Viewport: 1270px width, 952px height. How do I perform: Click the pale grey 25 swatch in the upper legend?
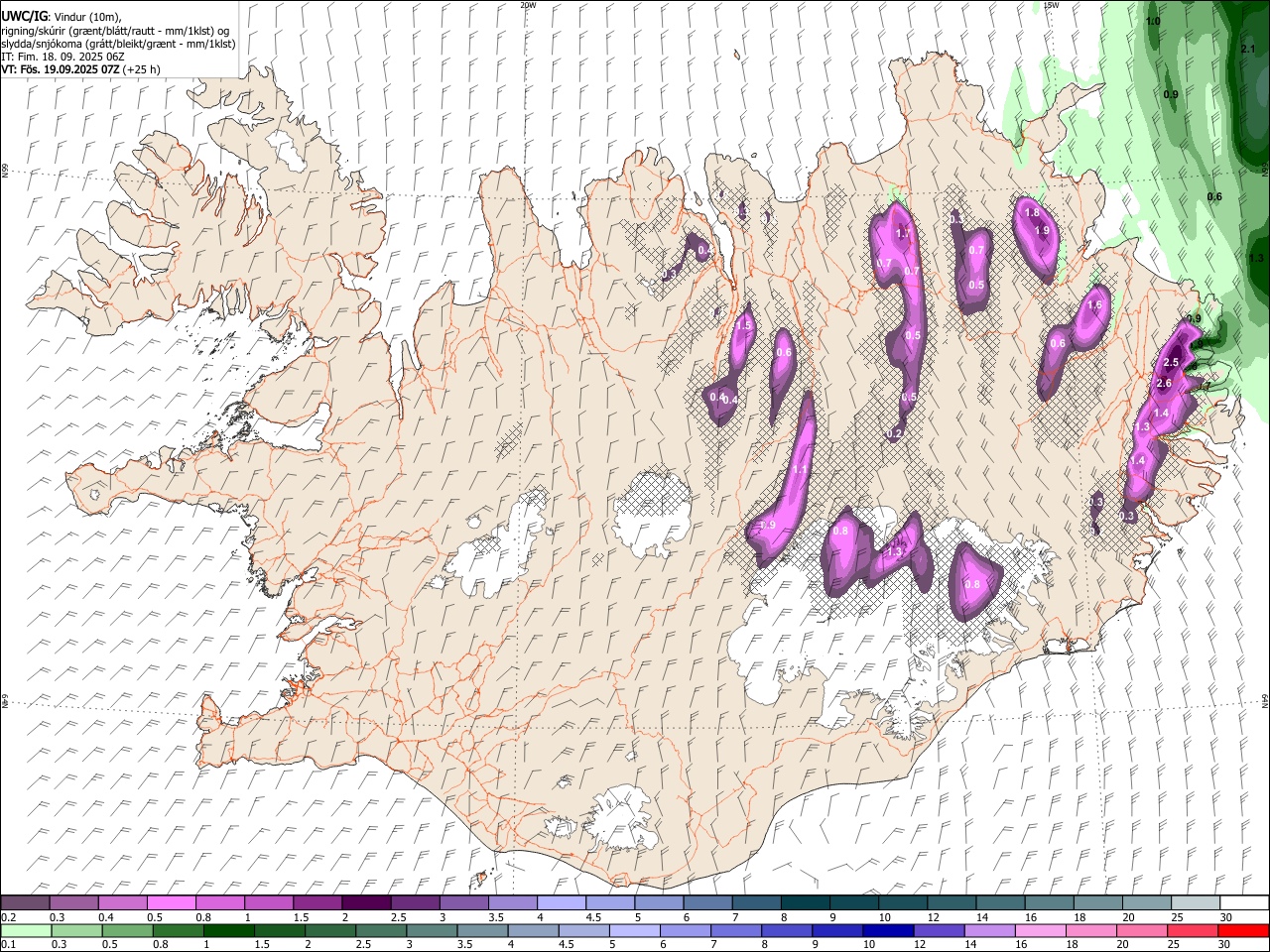pos(1196,903)
